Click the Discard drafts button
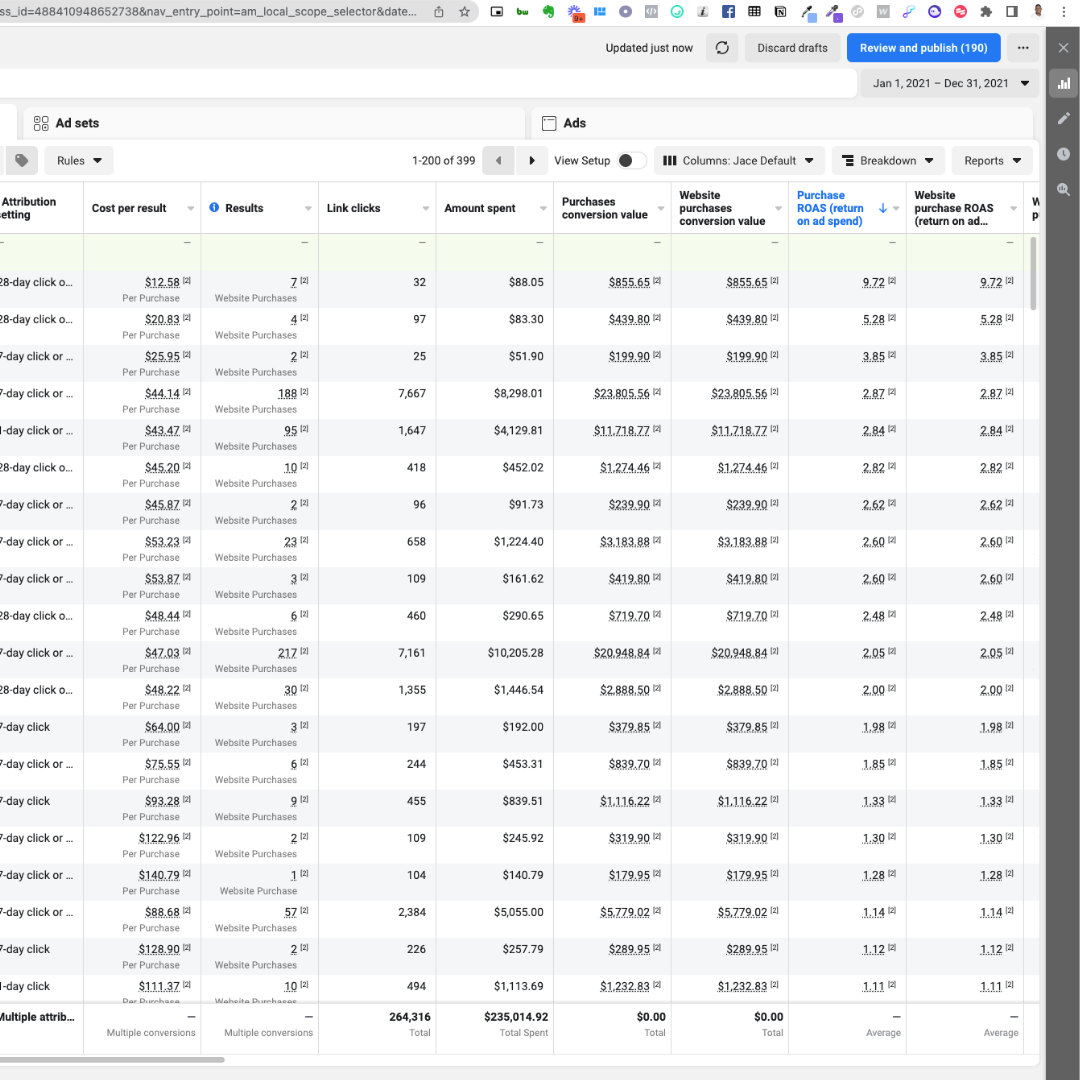The height and width of the screenshot is (1080, 1080). (792, 48)
